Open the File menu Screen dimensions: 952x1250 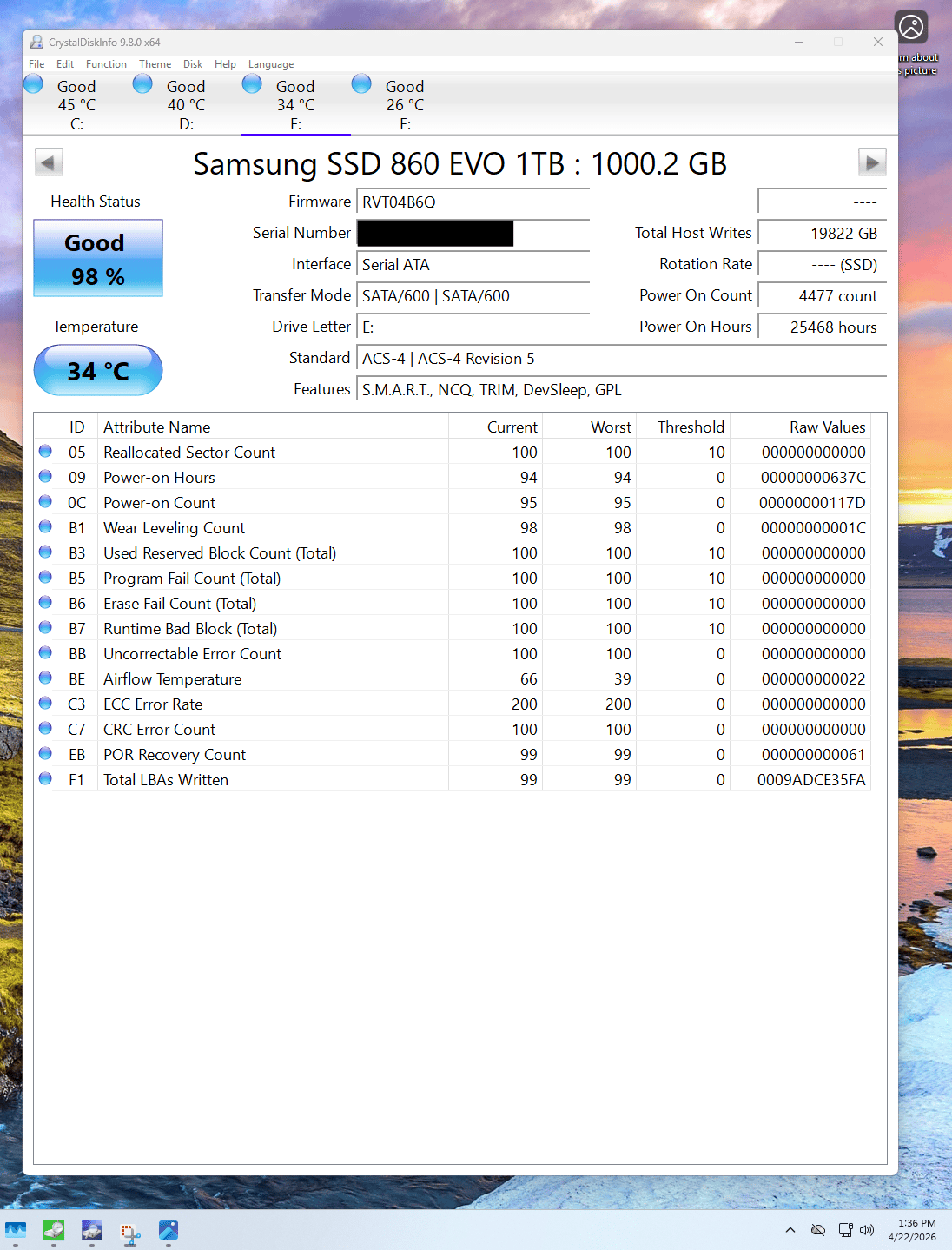coord(36,64)
